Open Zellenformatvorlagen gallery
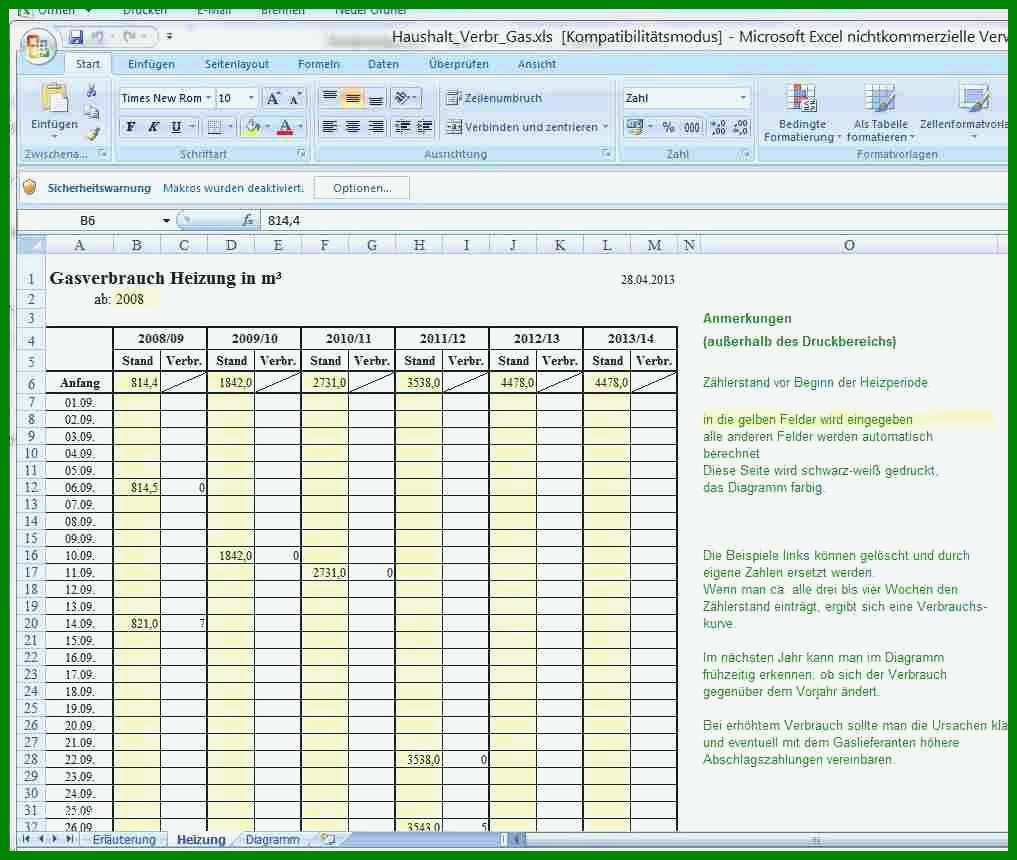1017x860 pixels. [x=964, y=113]
